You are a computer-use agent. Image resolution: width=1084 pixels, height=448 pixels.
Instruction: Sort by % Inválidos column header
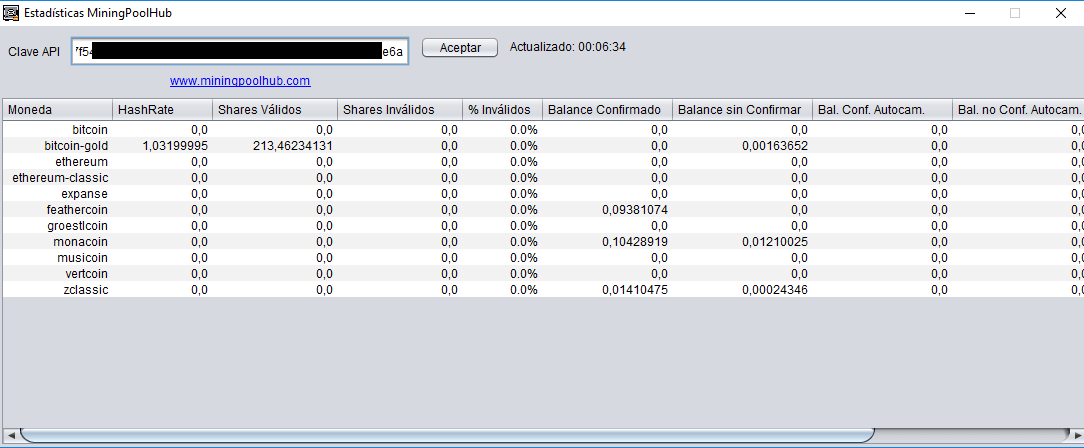(503, 110)
